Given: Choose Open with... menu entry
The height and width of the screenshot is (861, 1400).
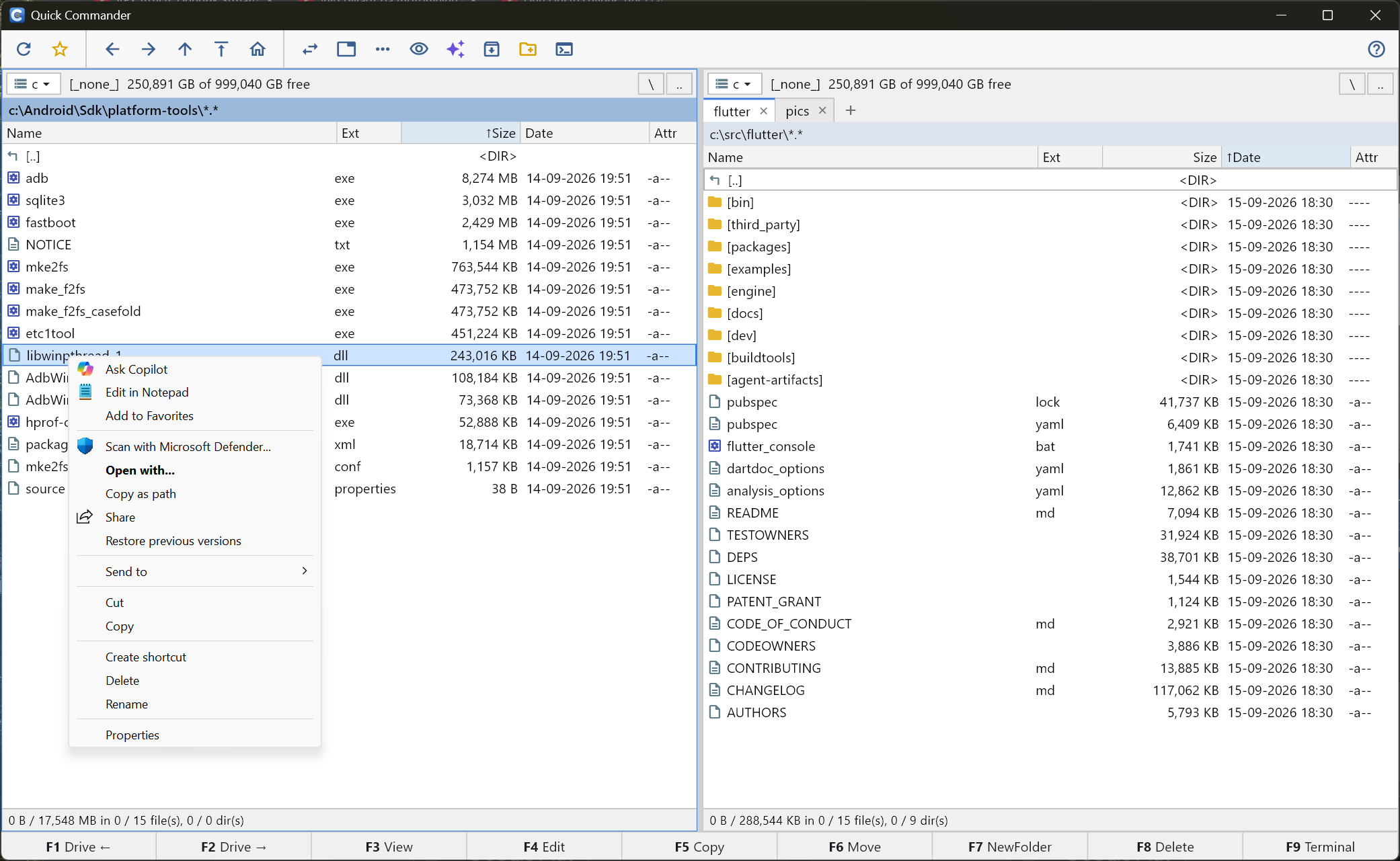Looking at the screenshot, I should 195,470.
